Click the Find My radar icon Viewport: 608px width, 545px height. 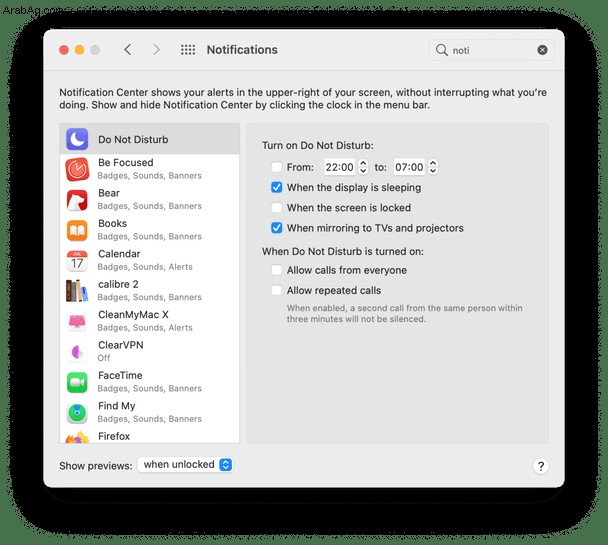coord(77,412)
